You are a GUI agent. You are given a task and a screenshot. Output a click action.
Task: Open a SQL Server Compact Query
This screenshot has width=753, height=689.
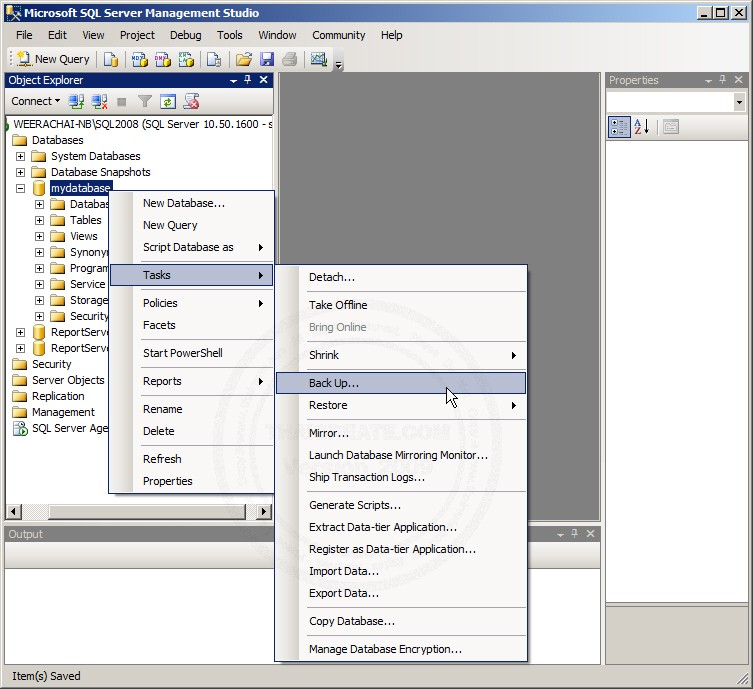[214, 60]
